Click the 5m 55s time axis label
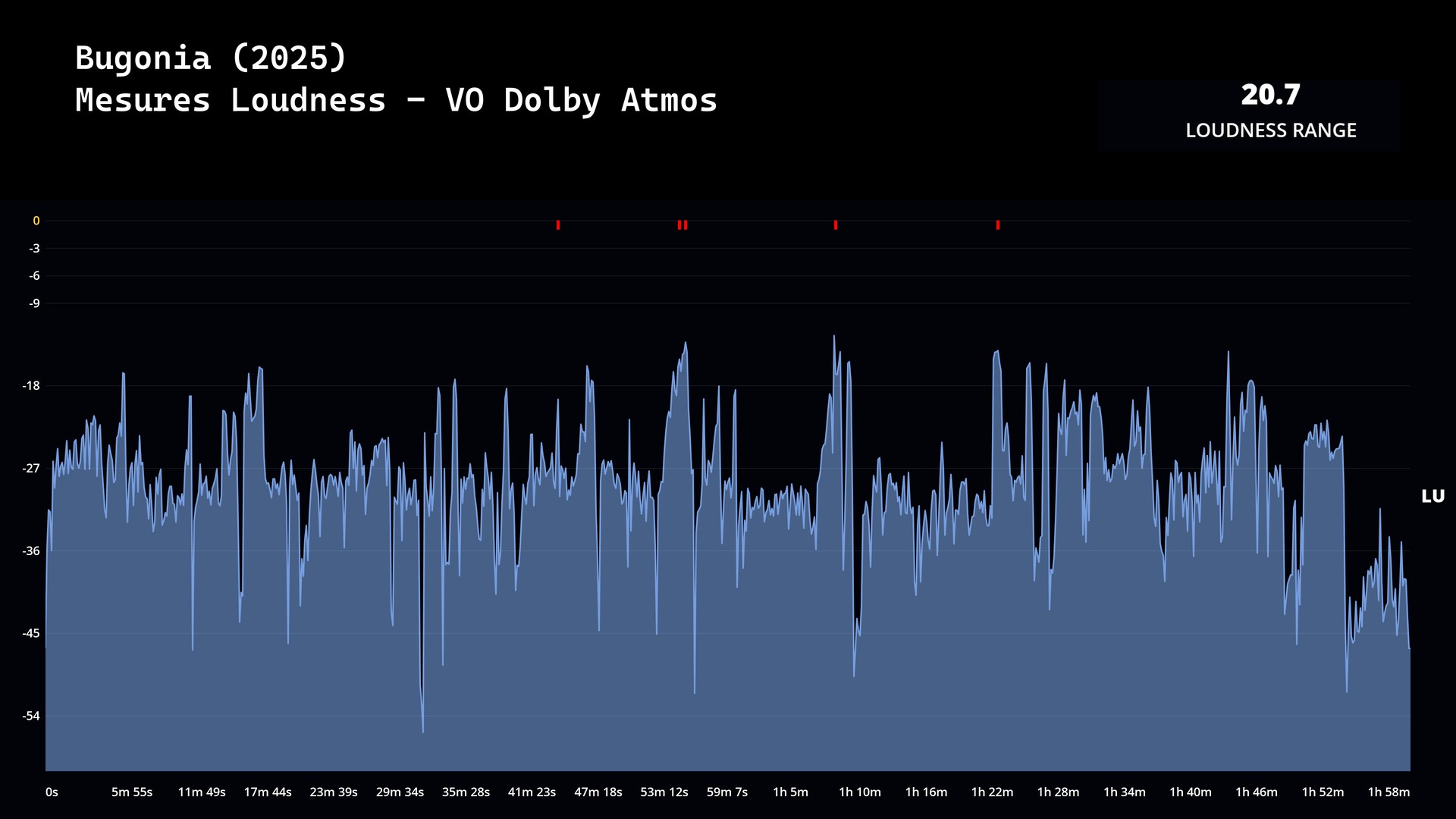The width and height of the screenshot is (1456, 819). (x=132, y=792)
